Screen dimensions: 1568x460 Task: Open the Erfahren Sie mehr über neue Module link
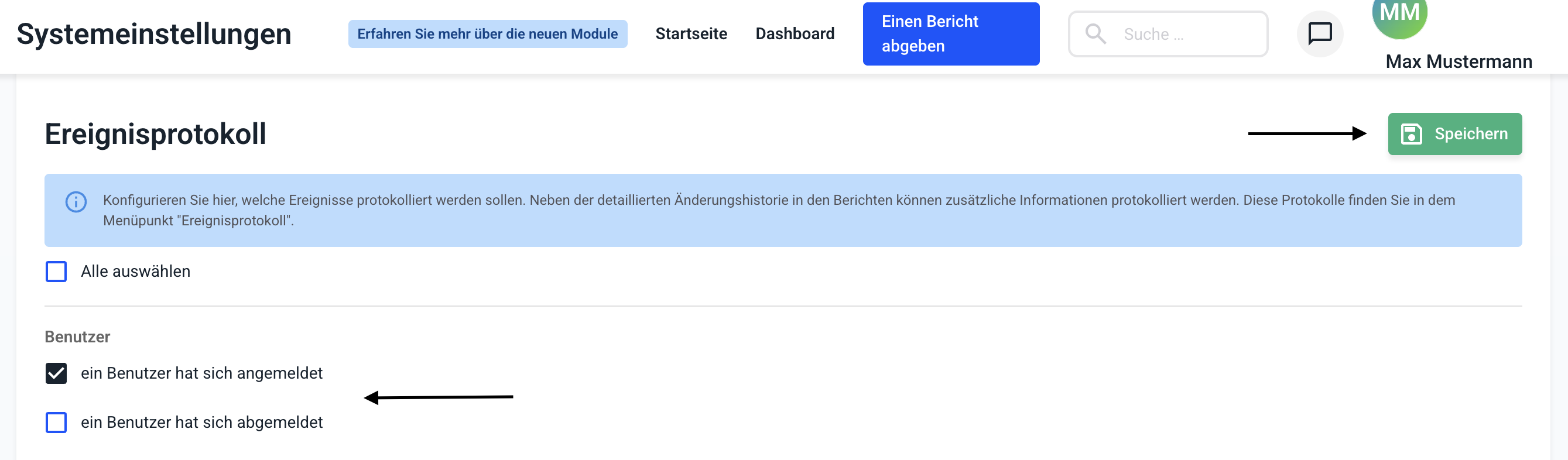[x=487, y=34]
